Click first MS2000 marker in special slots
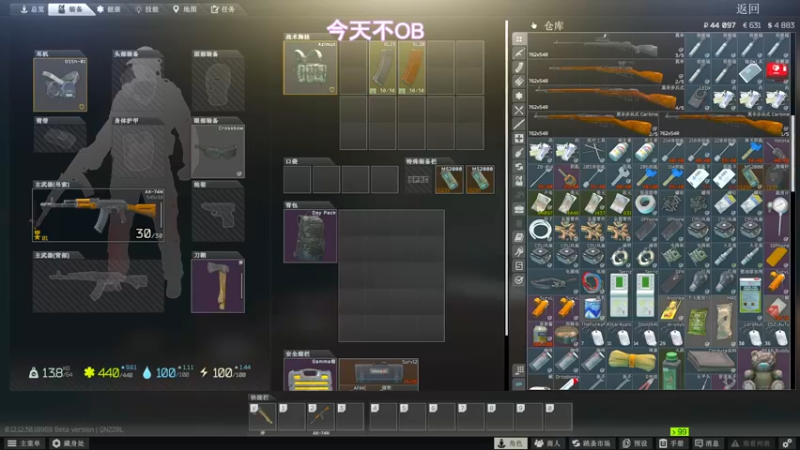This screenshot has width=800, height=450. 449,180
